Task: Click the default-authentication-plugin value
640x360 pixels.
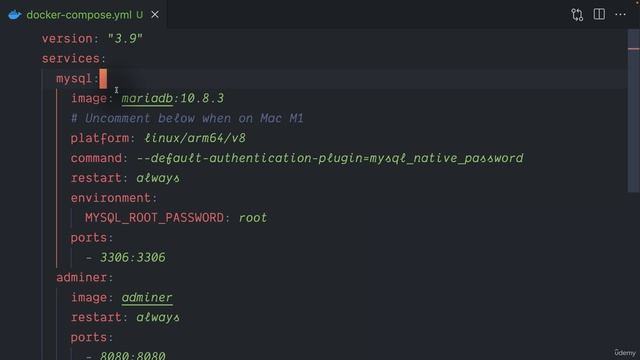Action: coord(330,158)
